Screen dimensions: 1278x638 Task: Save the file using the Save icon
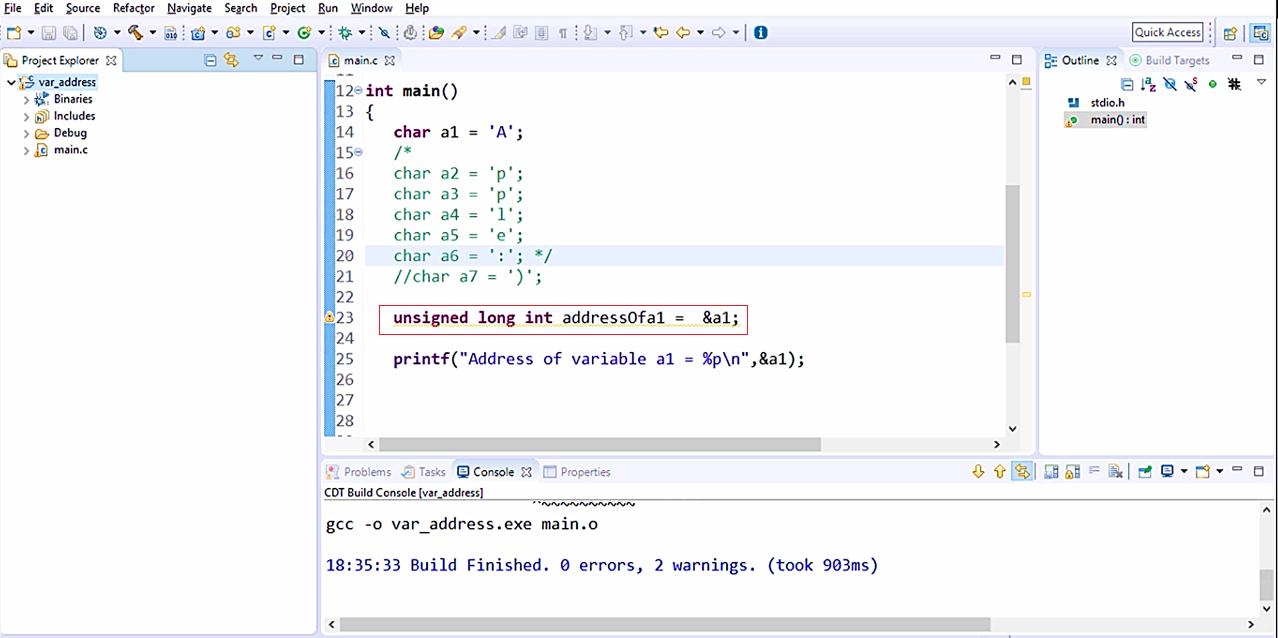coord(49,32)
